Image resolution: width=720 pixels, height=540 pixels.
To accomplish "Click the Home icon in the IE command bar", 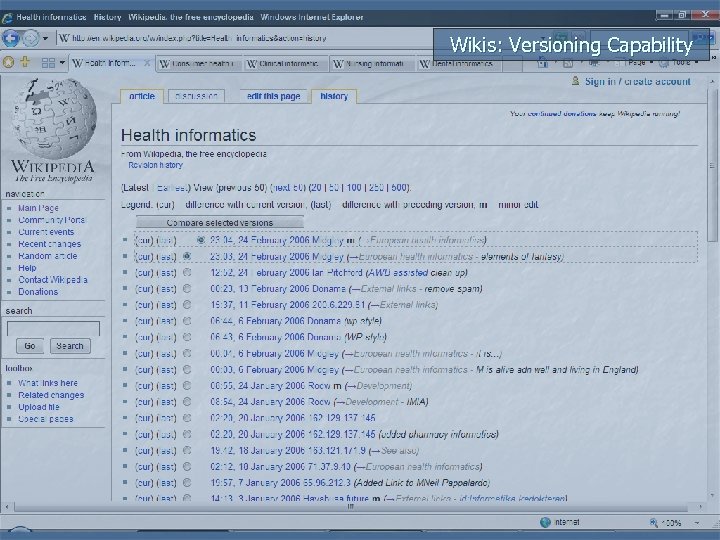I will tap(543, 63).
